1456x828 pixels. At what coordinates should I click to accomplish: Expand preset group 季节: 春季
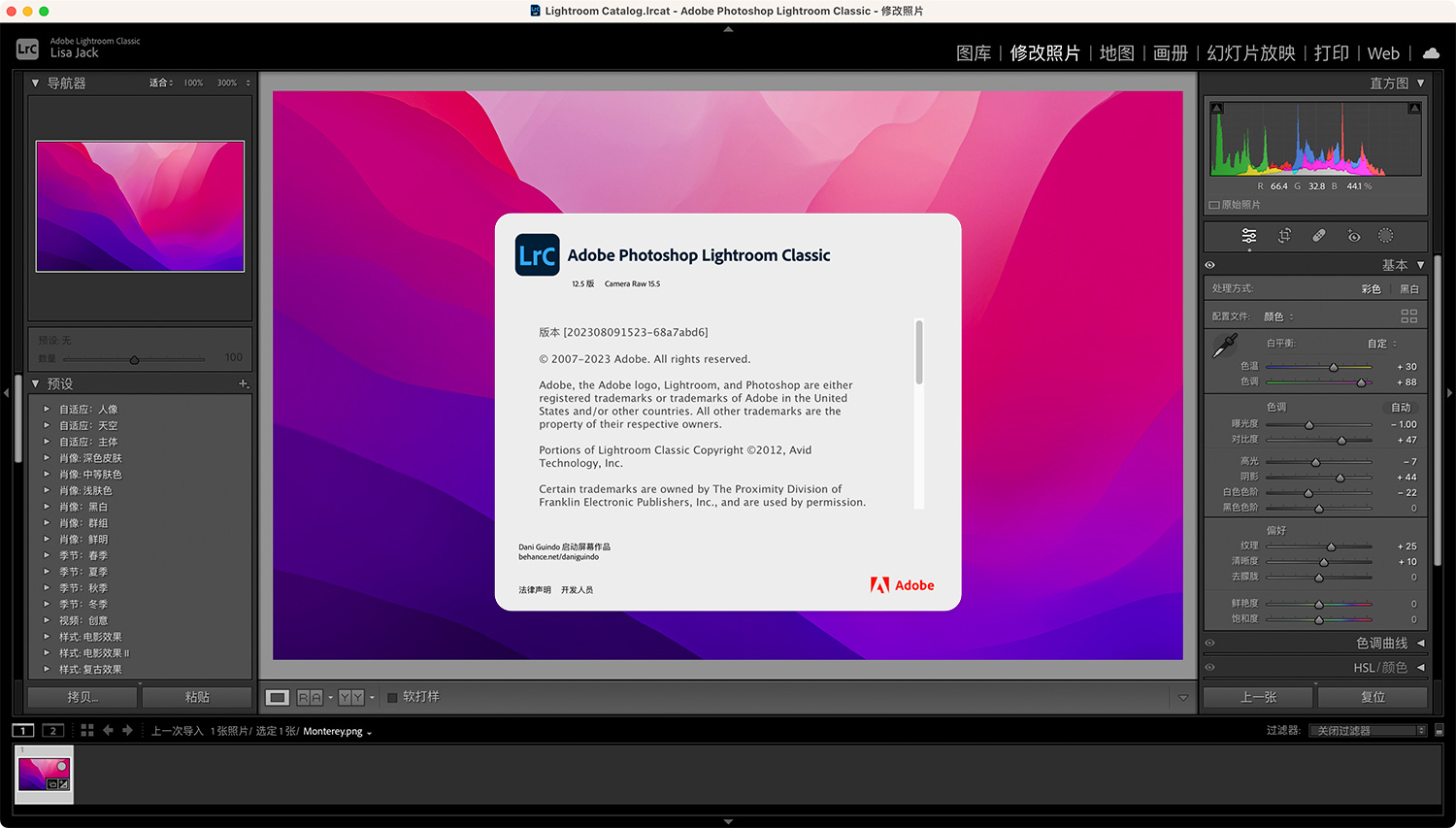click(47, 555)
